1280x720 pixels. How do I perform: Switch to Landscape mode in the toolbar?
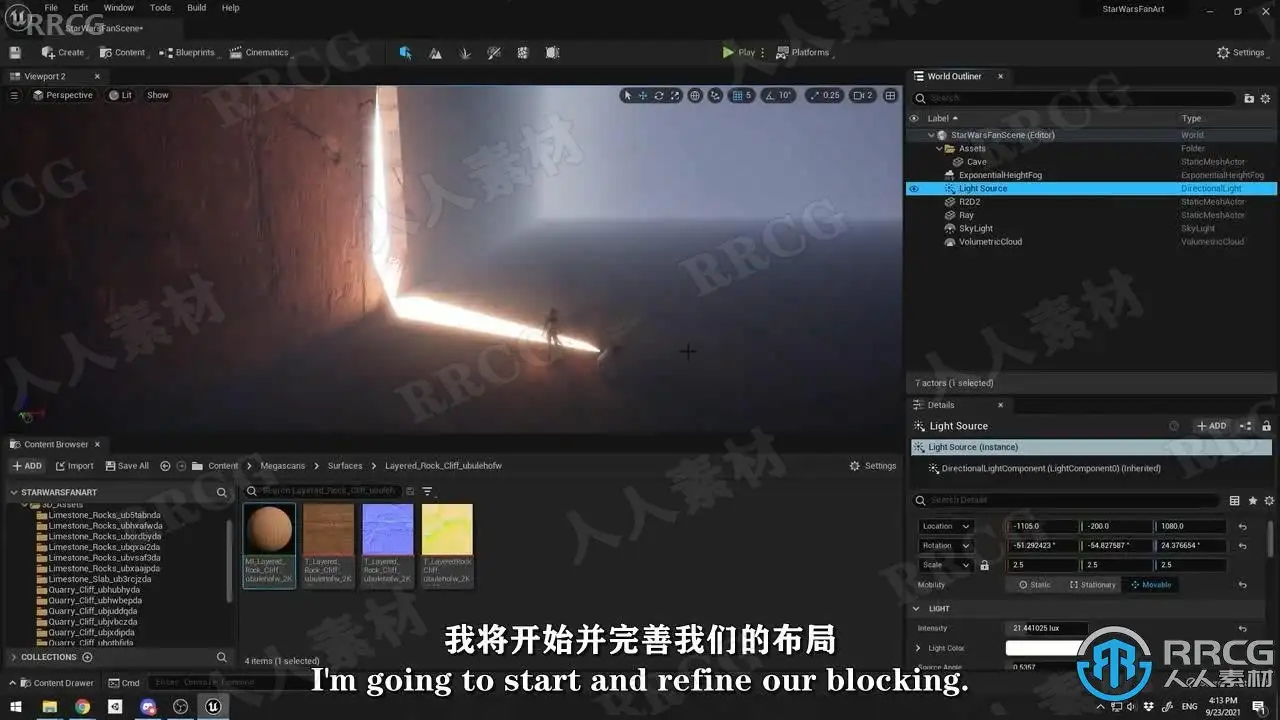[436, 52]
